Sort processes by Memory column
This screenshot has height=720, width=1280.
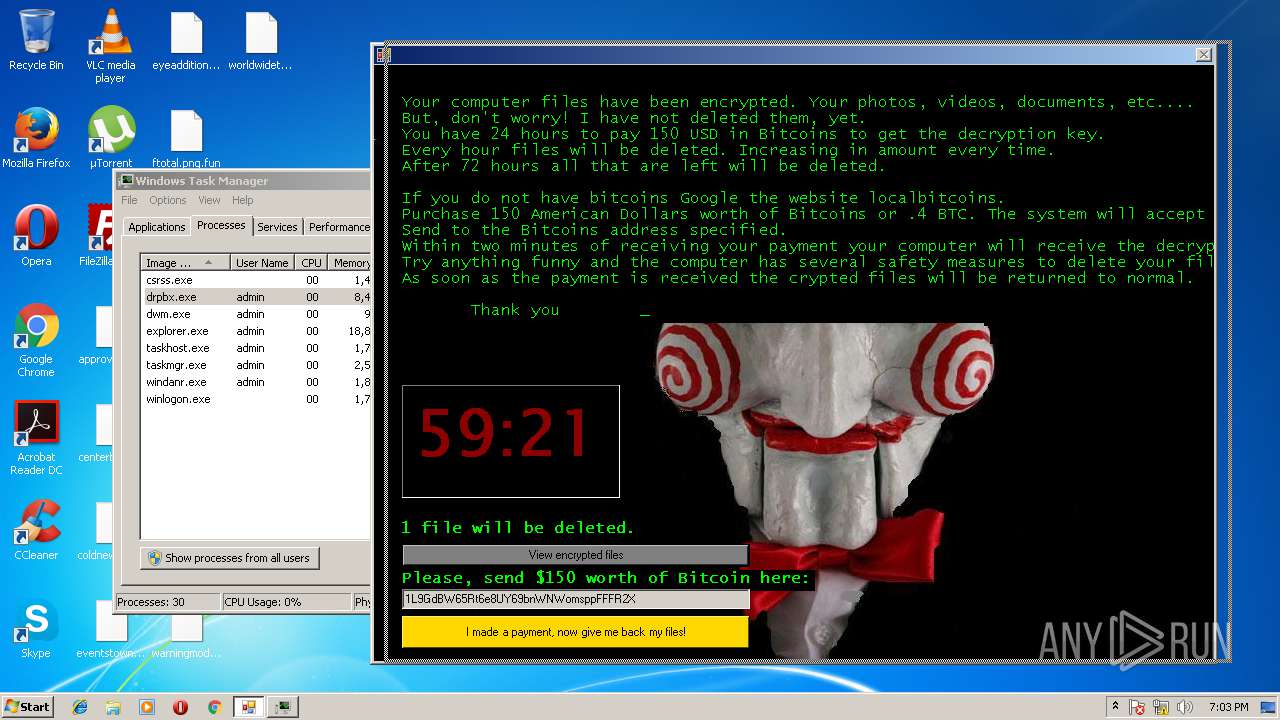350,263
